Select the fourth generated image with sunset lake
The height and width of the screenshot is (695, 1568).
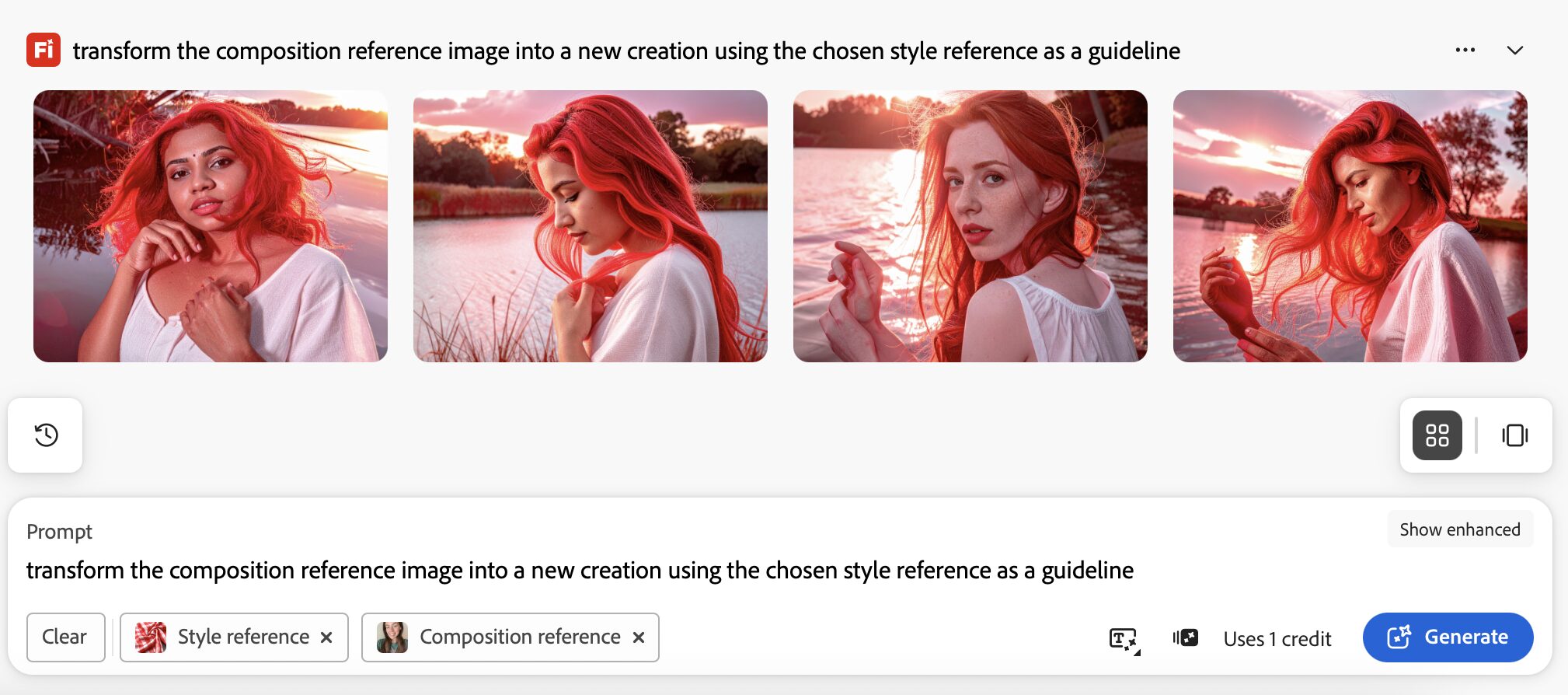(x=1350, y=226)
